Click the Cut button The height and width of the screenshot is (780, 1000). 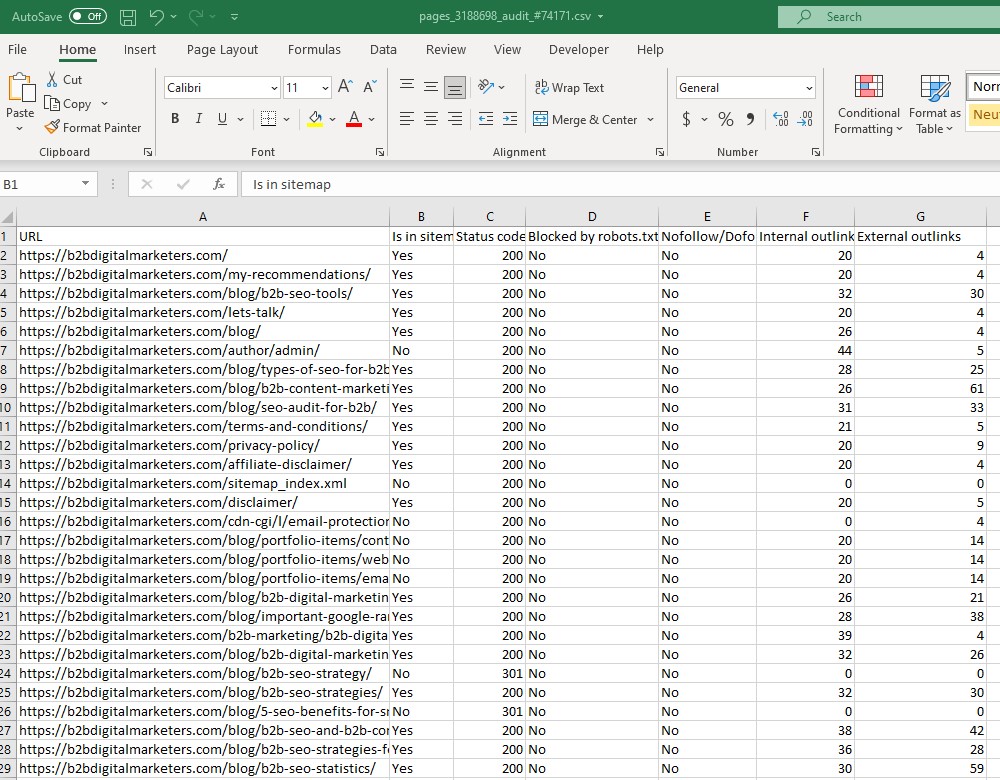pyautogui.click(x=64, y=80)
